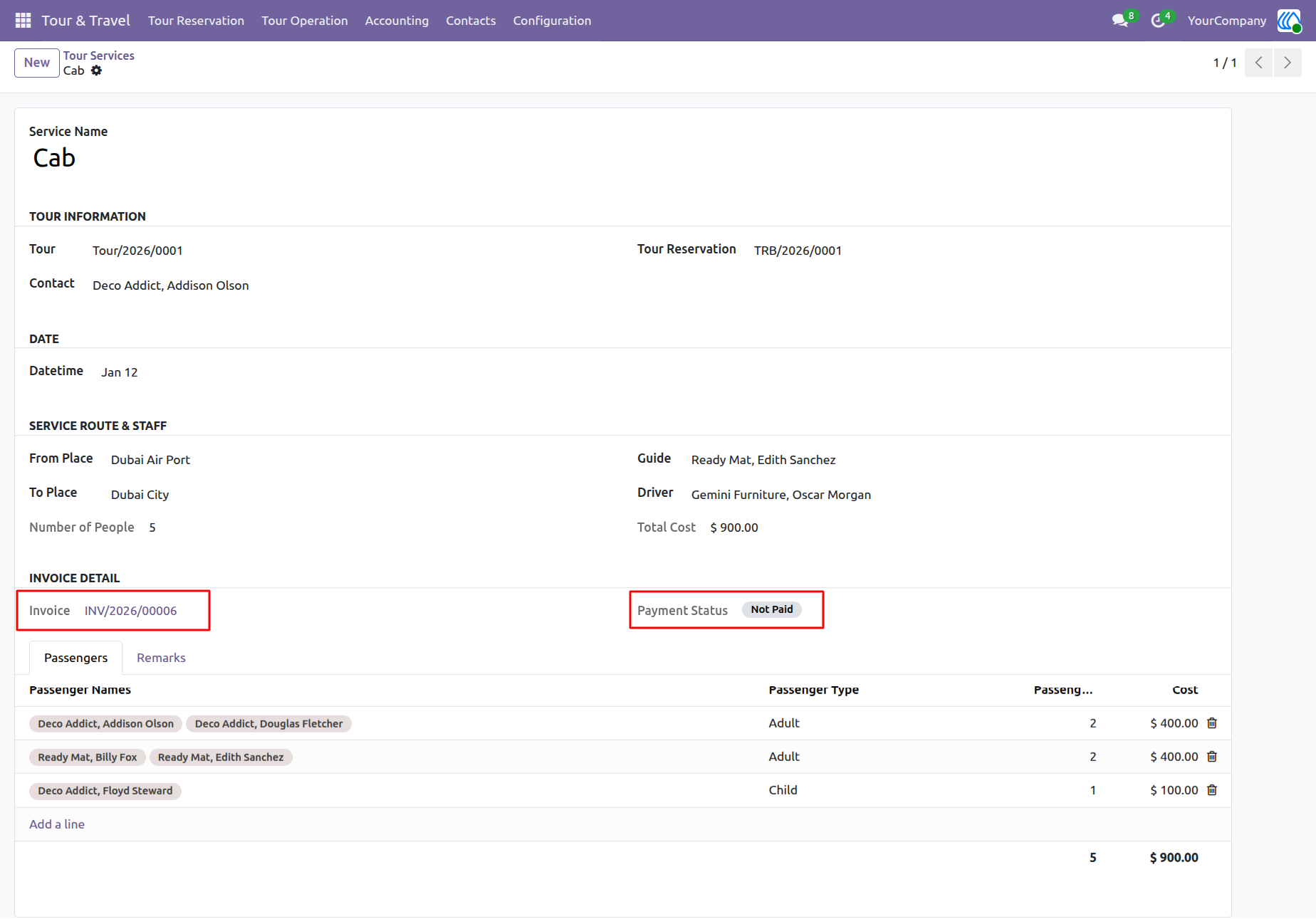Delete the Billy Fox passenger line
Viewport: 1316px width, 919px height.
[x=1212, y=757]
